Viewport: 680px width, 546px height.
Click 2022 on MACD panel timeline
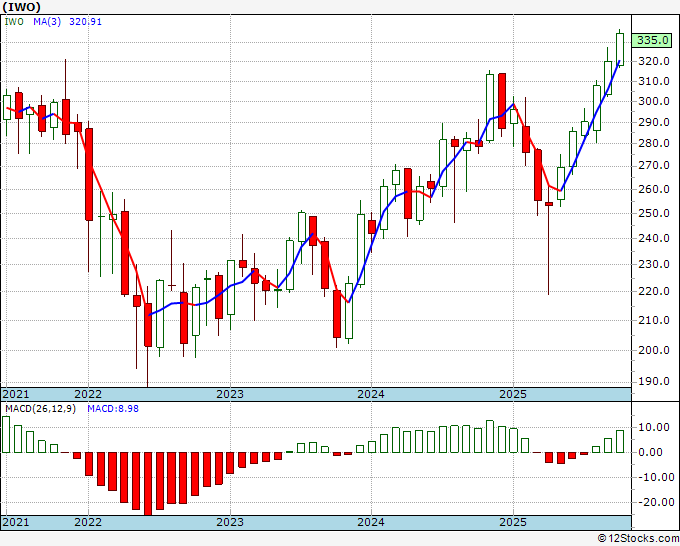click(88, 522)
